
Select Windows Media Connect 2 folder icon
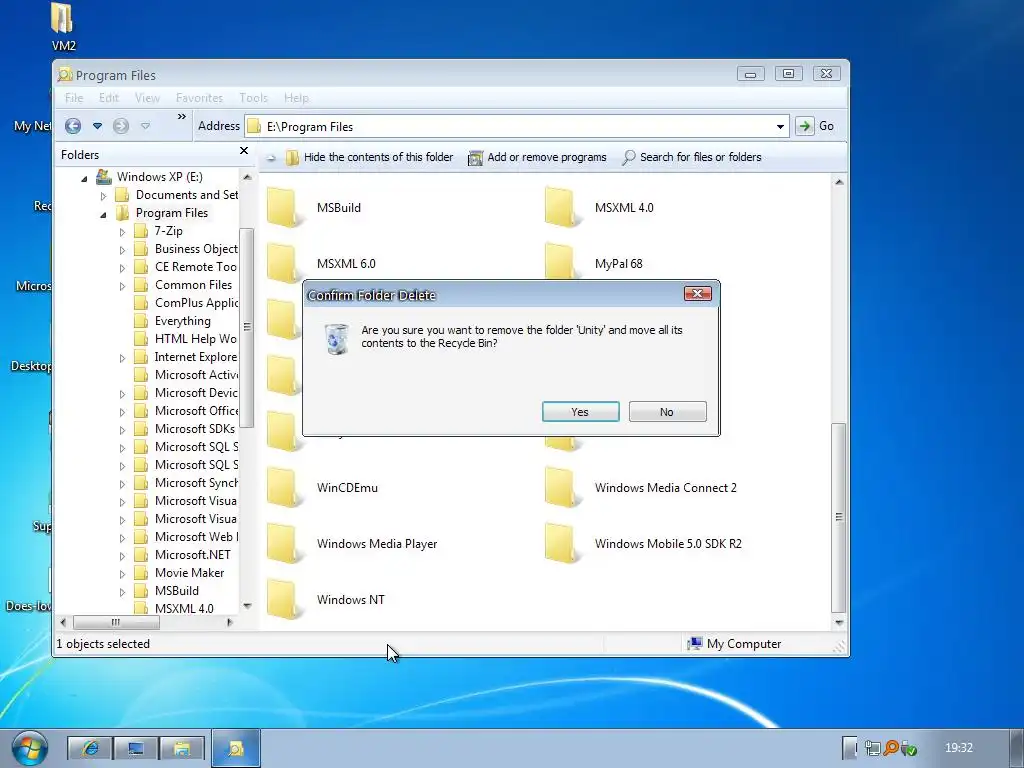561,488
